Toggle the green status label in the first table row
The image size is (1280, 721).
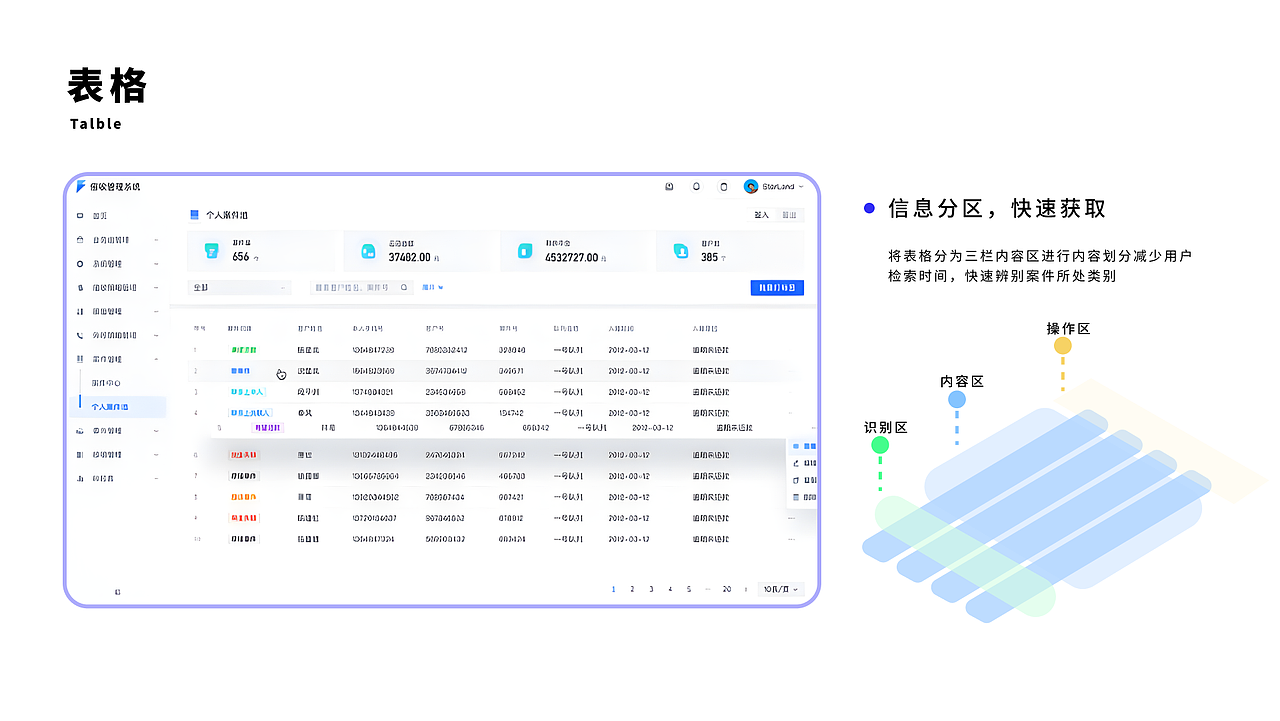tap(244, 350)
